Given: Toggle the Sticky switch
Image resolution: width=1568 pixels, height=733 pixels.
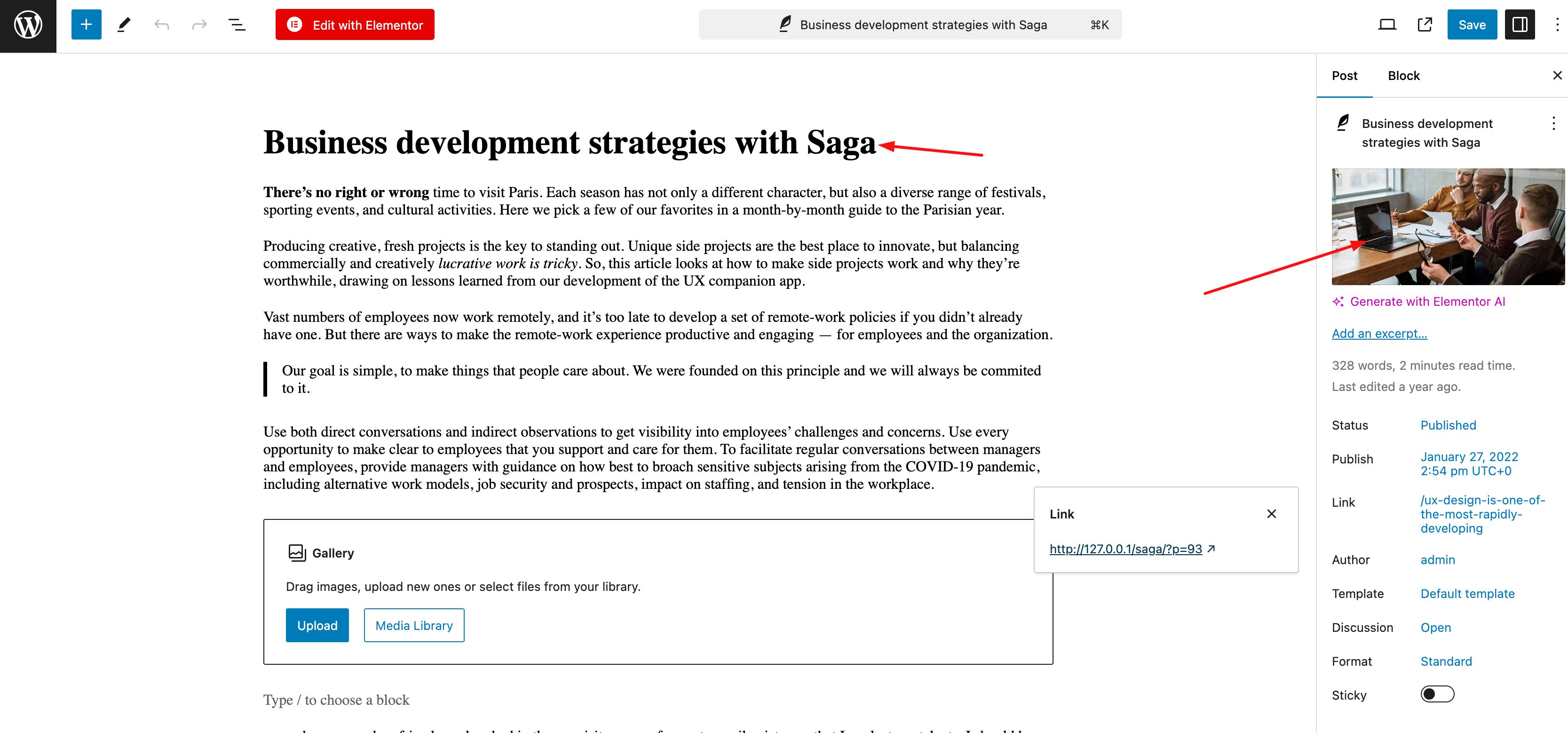Looking at the screenshot, I should pyautogui.click(x=1437, y=694).
